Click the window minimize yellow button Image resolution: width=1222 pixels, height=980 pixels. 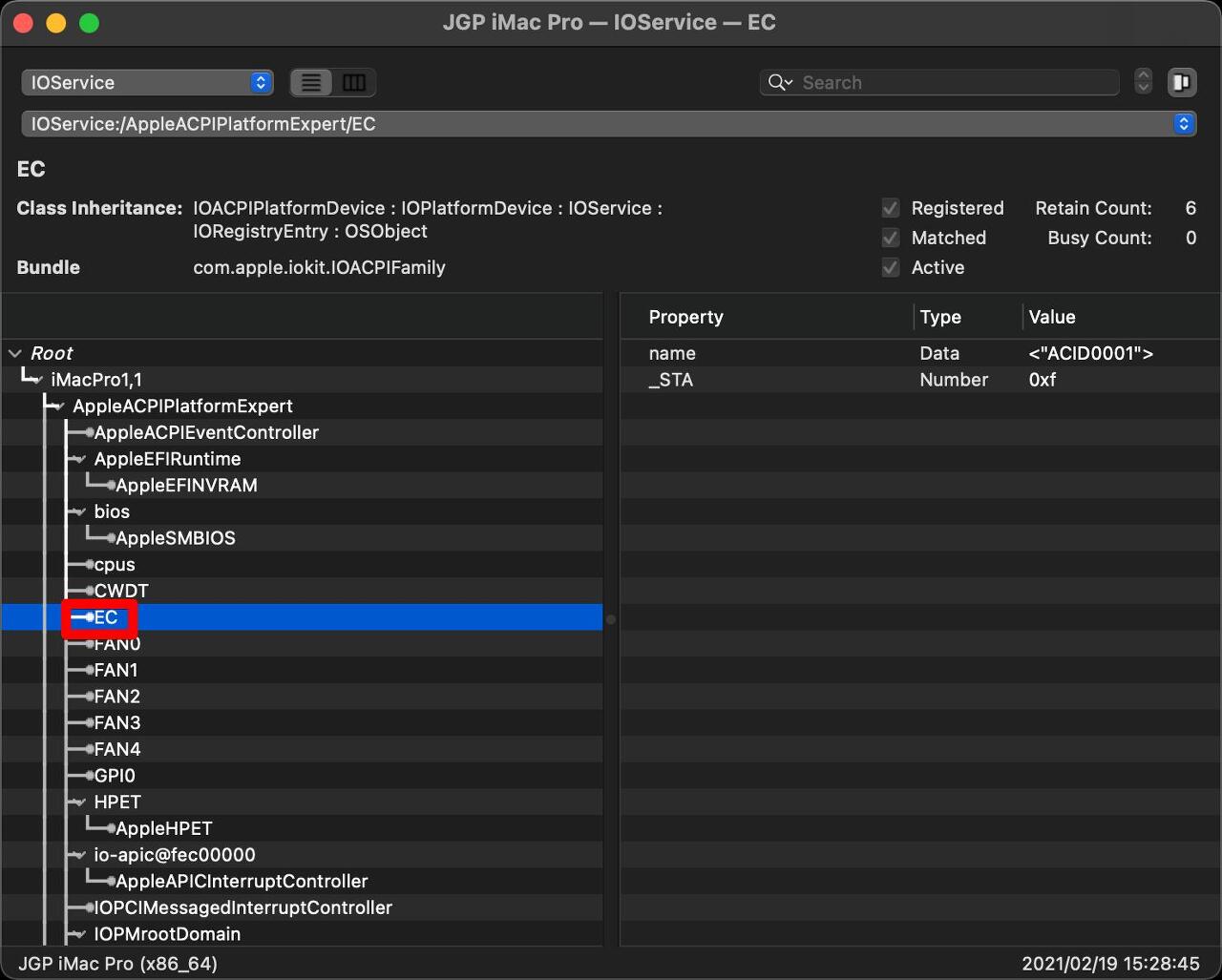(56, 23)
